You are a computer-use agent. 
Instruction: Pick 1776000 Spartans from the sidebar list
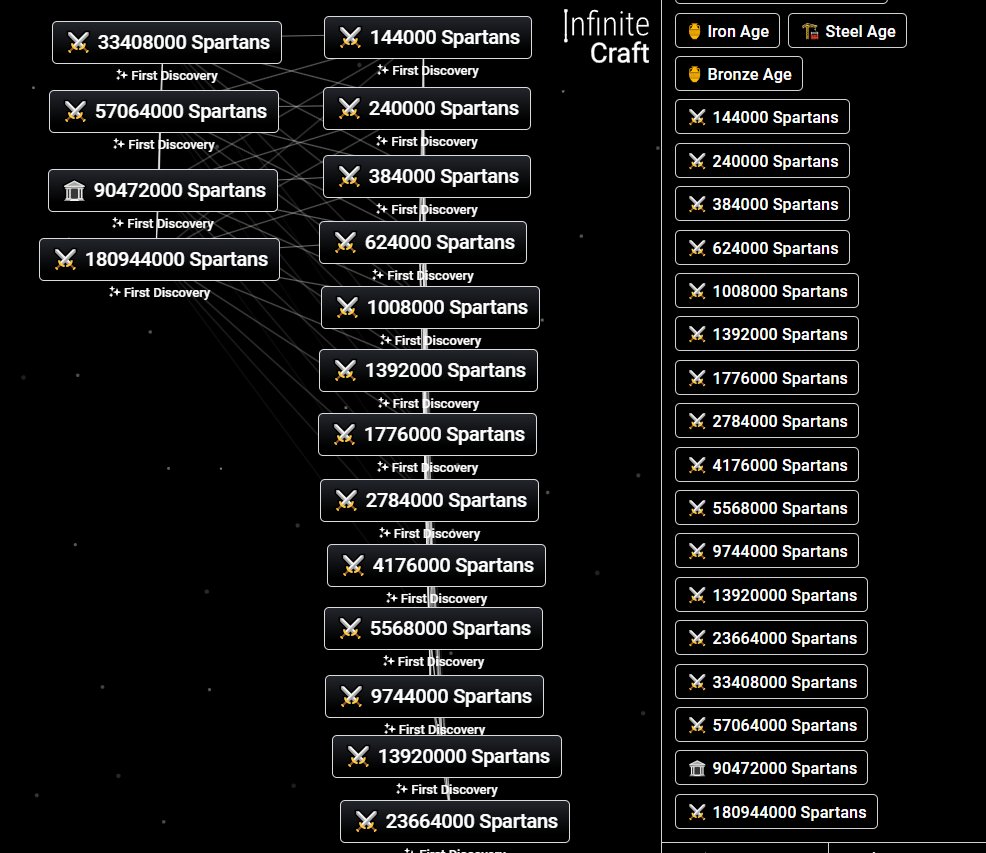(767, 378)
